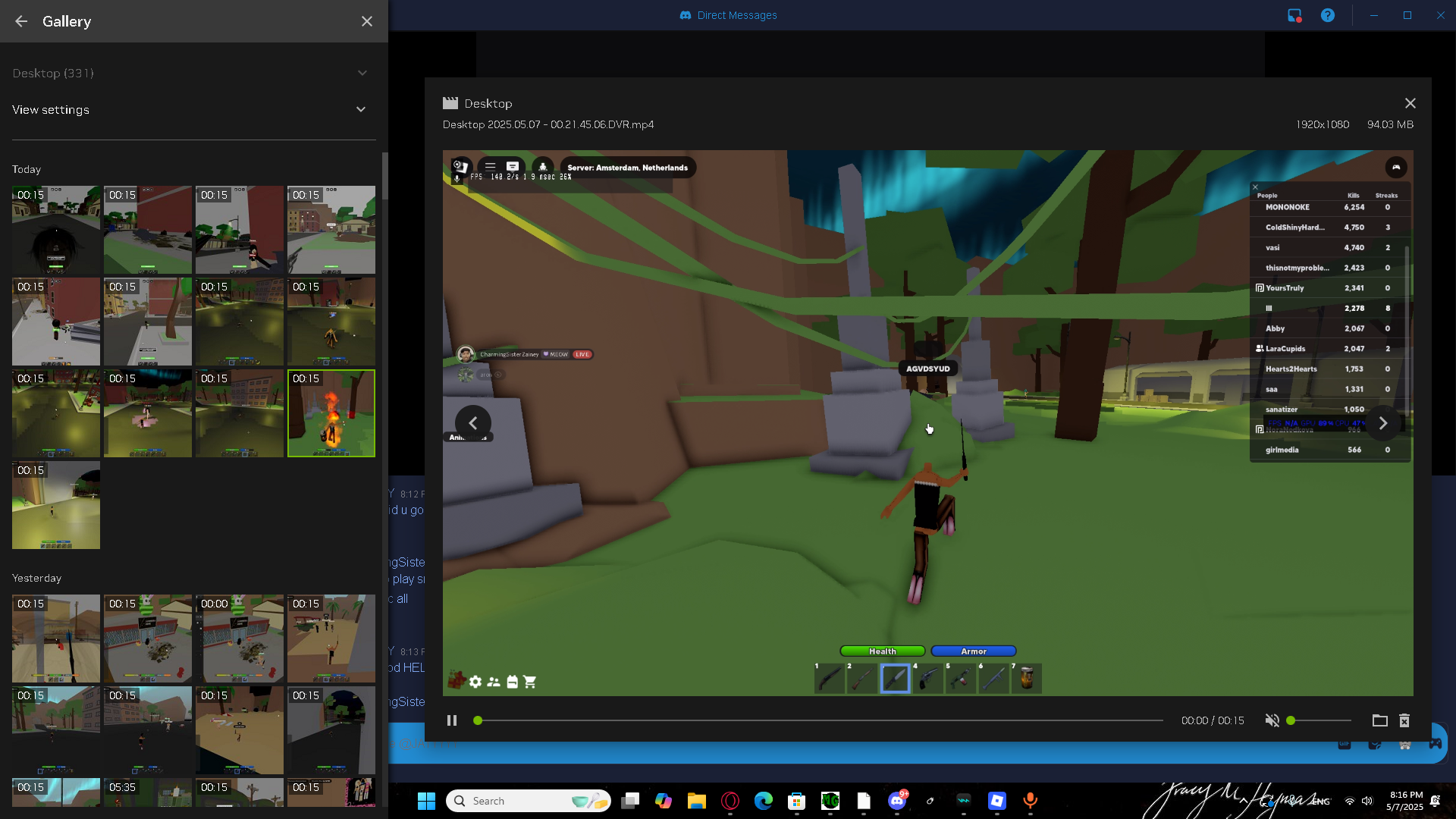Close the Gallery sidebar
The height and width of the screenshot is (819, 1456).
tap(367, 21)
